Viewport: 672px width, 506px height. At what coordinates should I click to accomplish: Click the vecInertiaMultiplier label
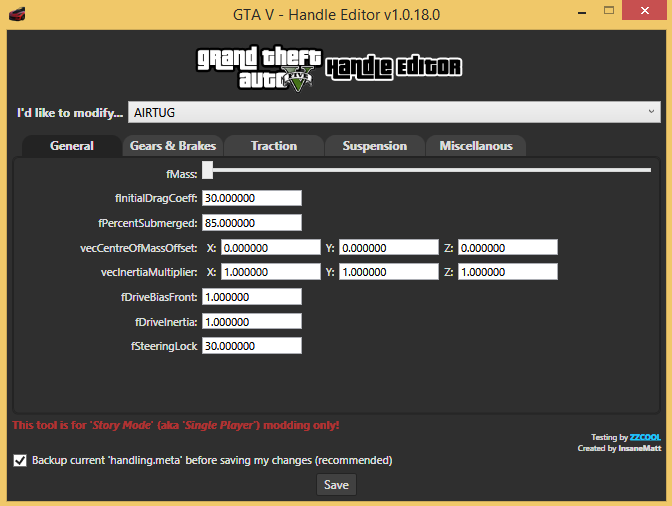[149, 272]
